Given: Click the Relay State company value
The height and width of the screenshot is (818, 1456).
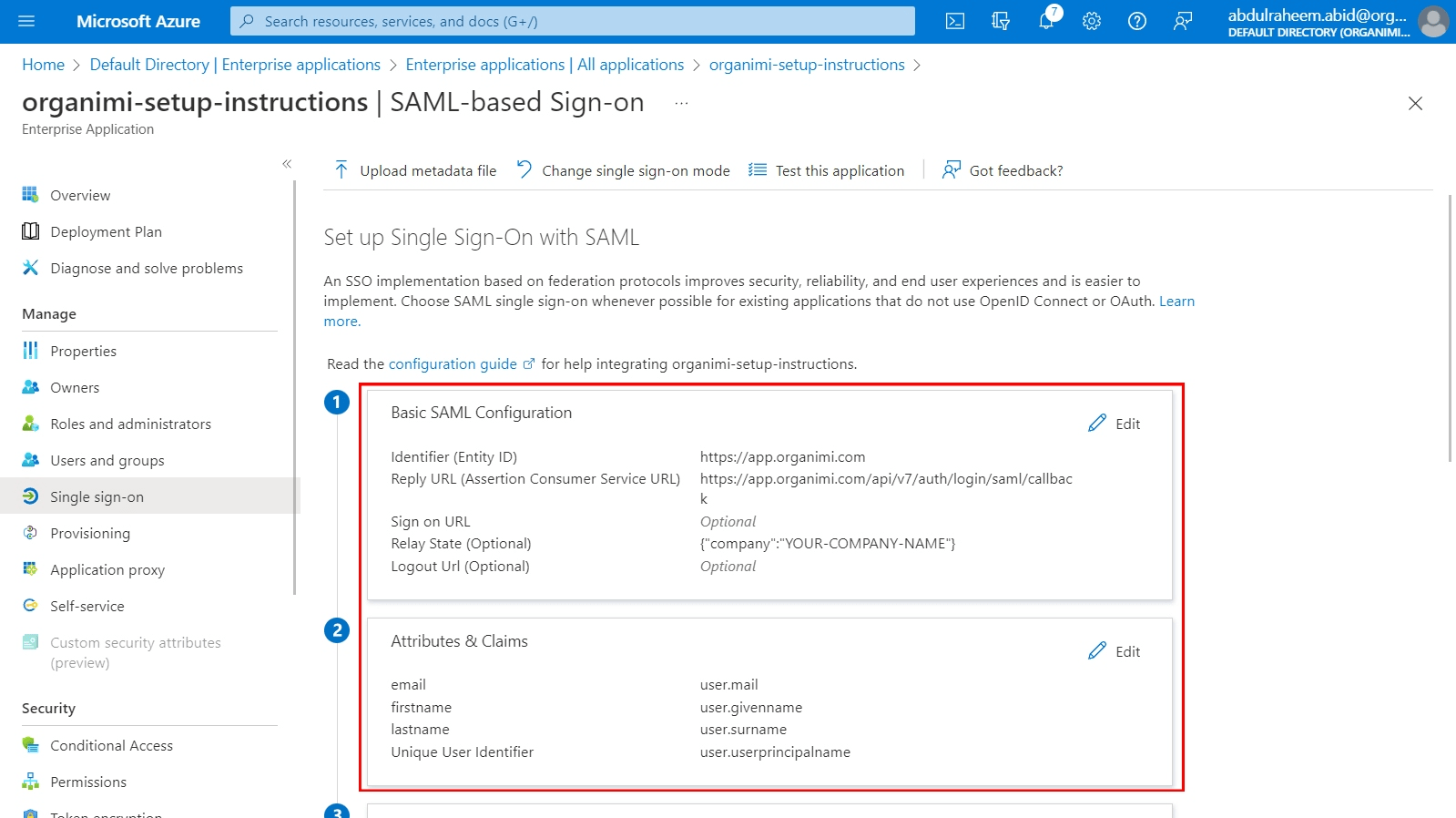Looking at the screenshot, I should (x=828, y=543).
